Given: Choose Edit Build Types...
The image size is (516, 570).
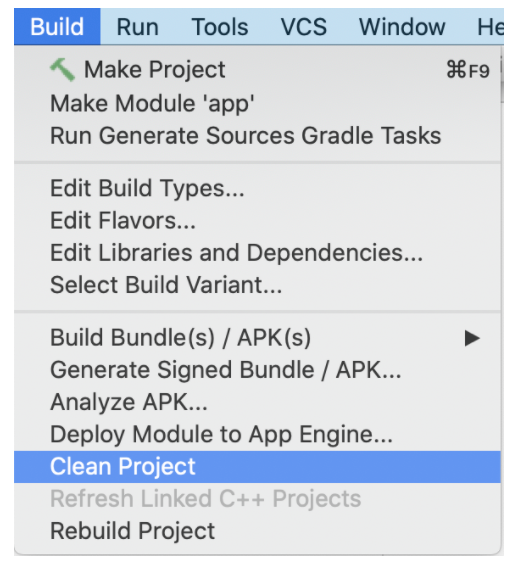Looking at the screenshot, I should pyautogui.click(x=257, y=188).
